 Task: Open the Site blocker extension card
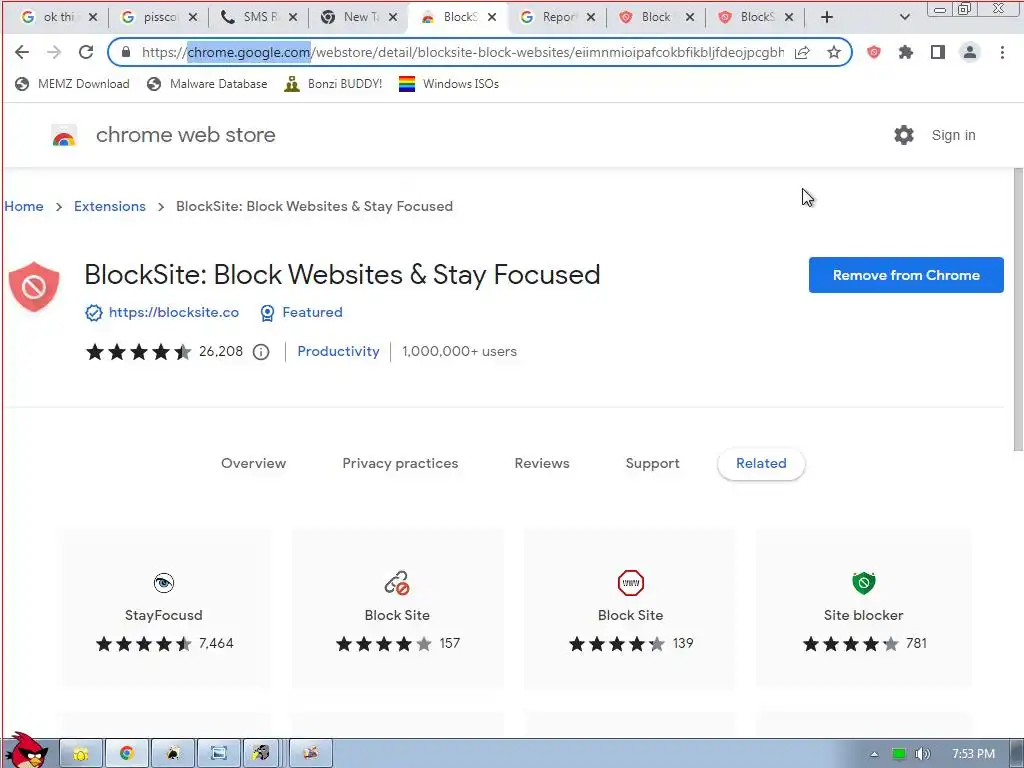pos(863,609)
